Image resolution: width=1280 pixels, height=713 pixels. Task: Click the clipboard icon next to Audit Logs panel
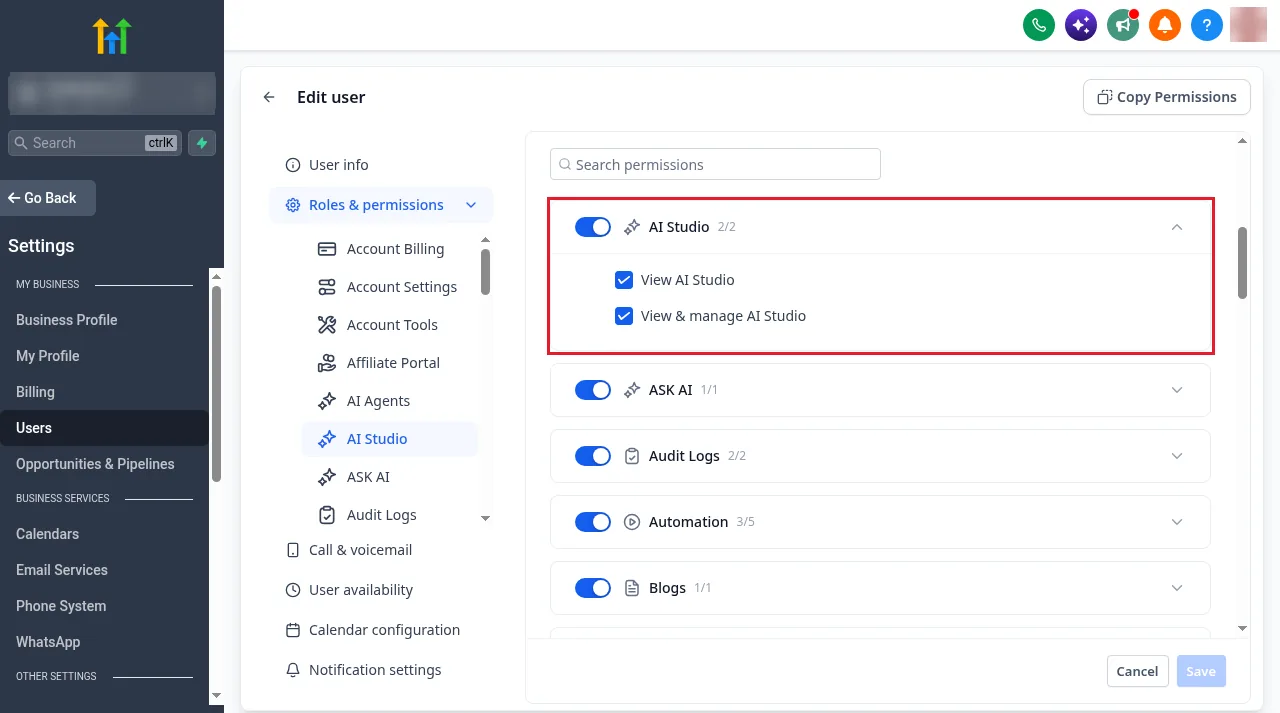pyautogui.click(x=632, y=456)
